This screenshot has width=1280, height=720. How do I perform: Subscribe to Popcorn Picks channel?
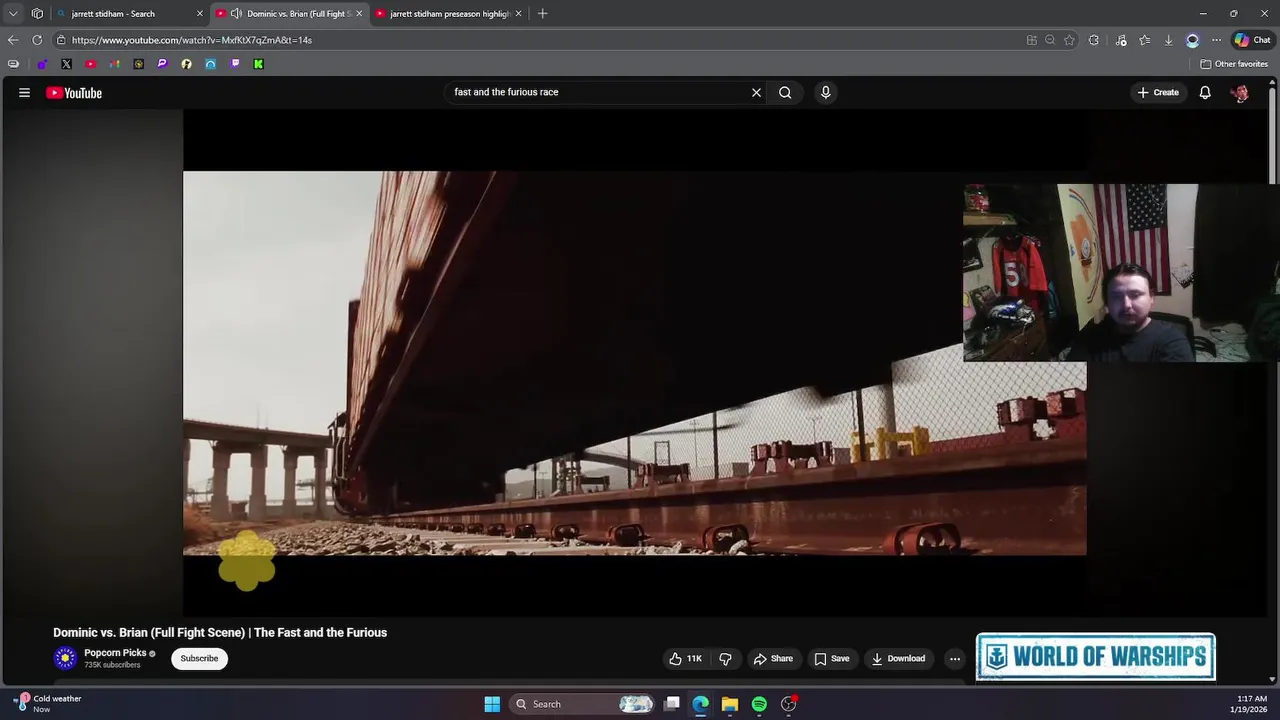[199, 658]
